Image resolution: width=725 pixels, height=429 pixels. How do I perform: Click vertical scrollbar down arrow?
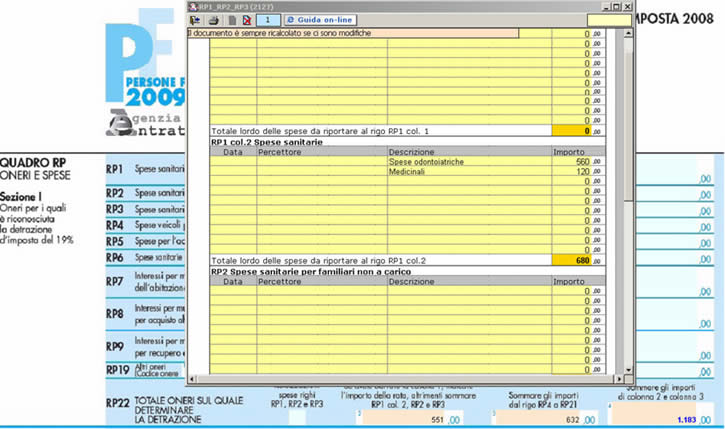click(x=628, y=369)
